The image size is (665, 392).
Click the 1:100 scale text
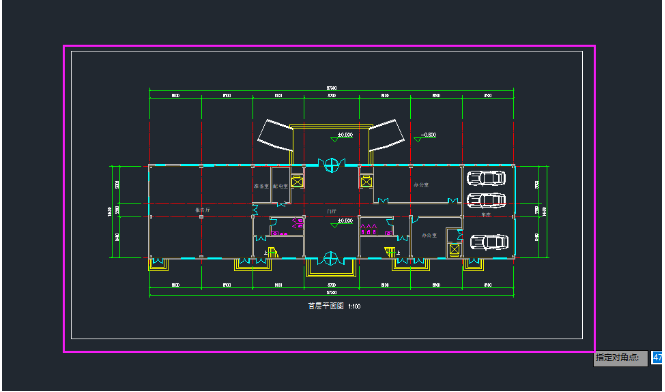354,306
